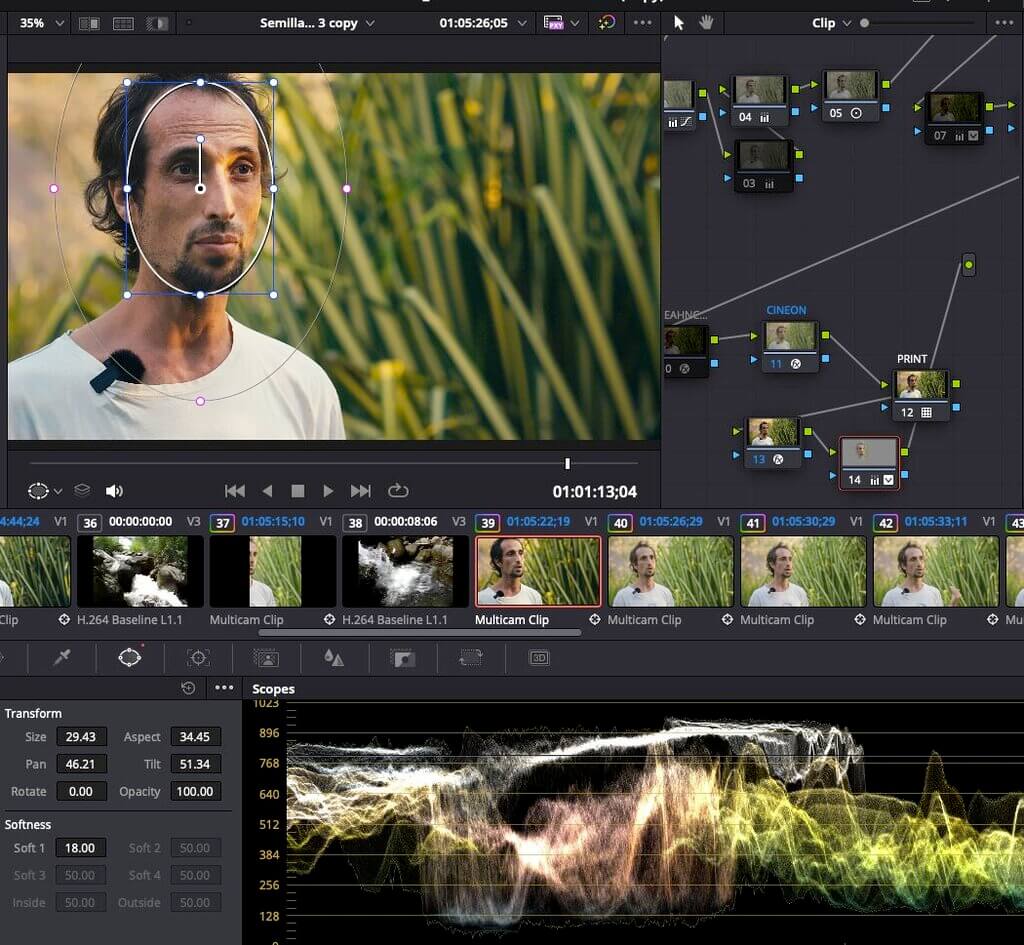
Task: Open the Blur and Sharpen palette
Action: [x=334, y=657]
